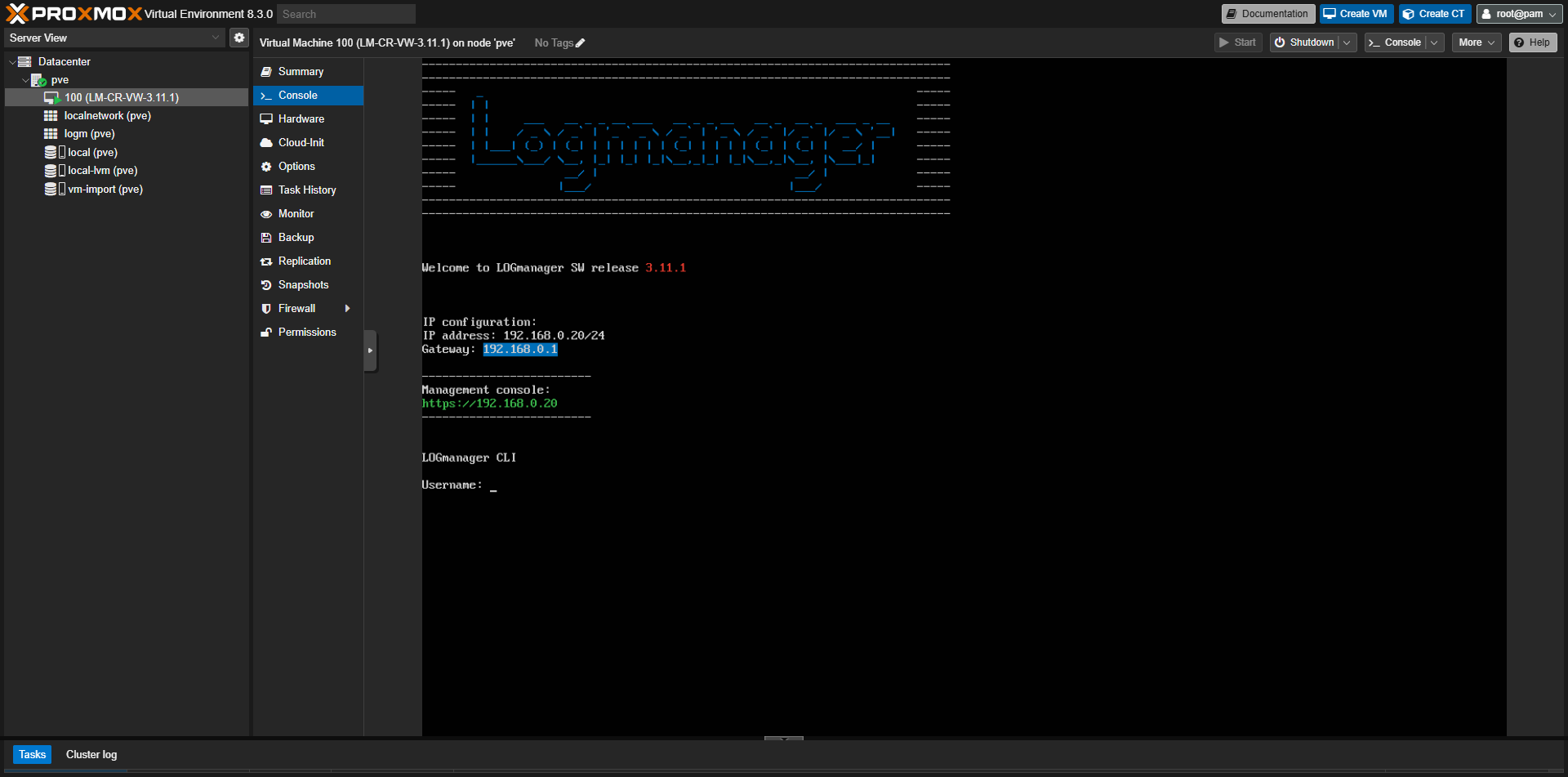
Task: Open the Hardware panel in the VM sidebar
Action: coord(301,118)
